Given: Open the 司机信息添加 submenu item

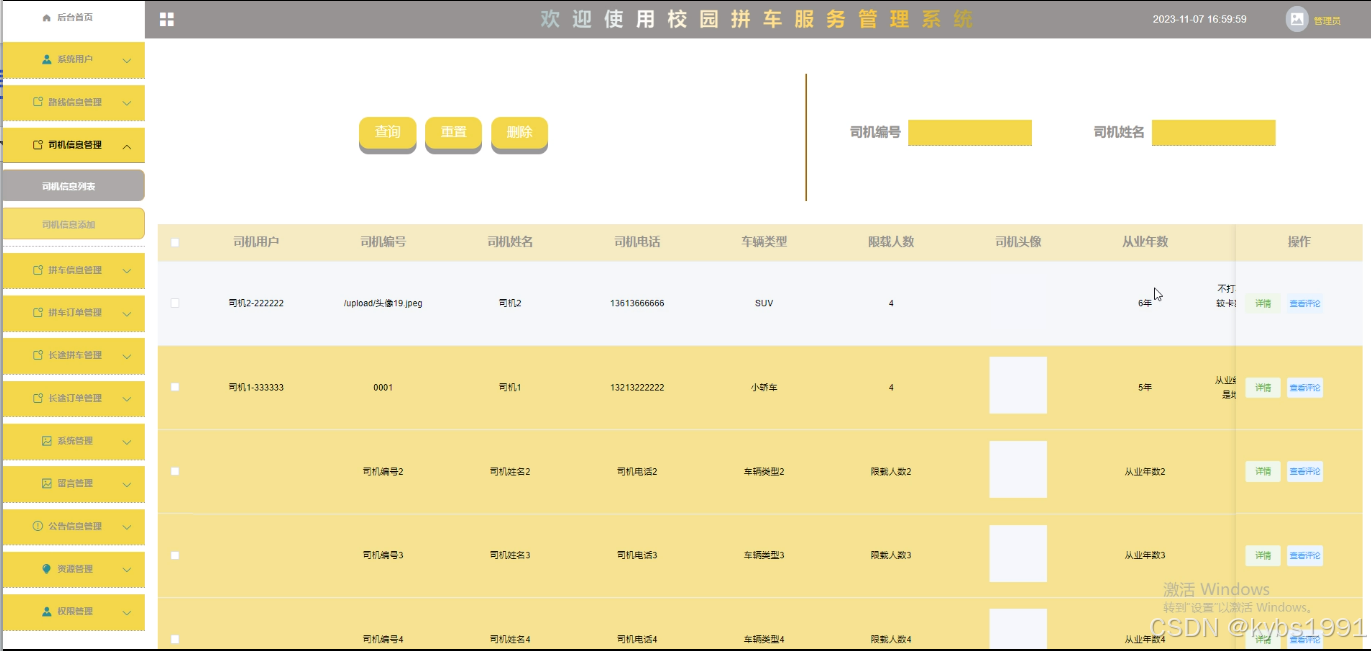Looking at the screenshot, I should pos(72,224).
